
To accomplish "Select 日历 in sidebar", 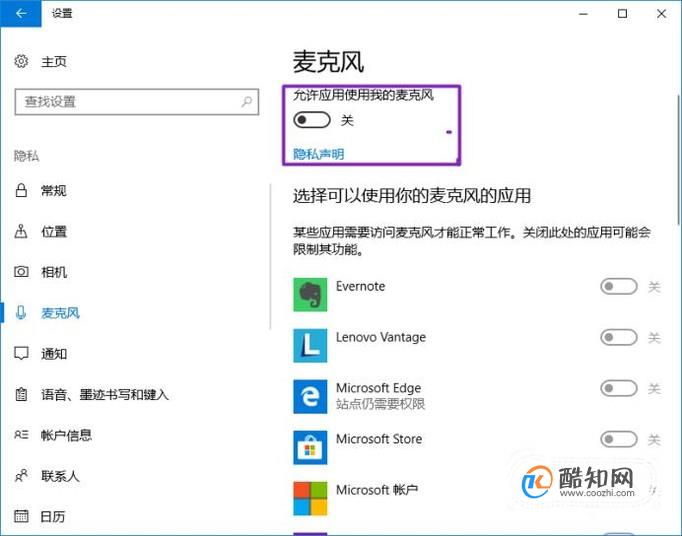I will tap(53, 516).
